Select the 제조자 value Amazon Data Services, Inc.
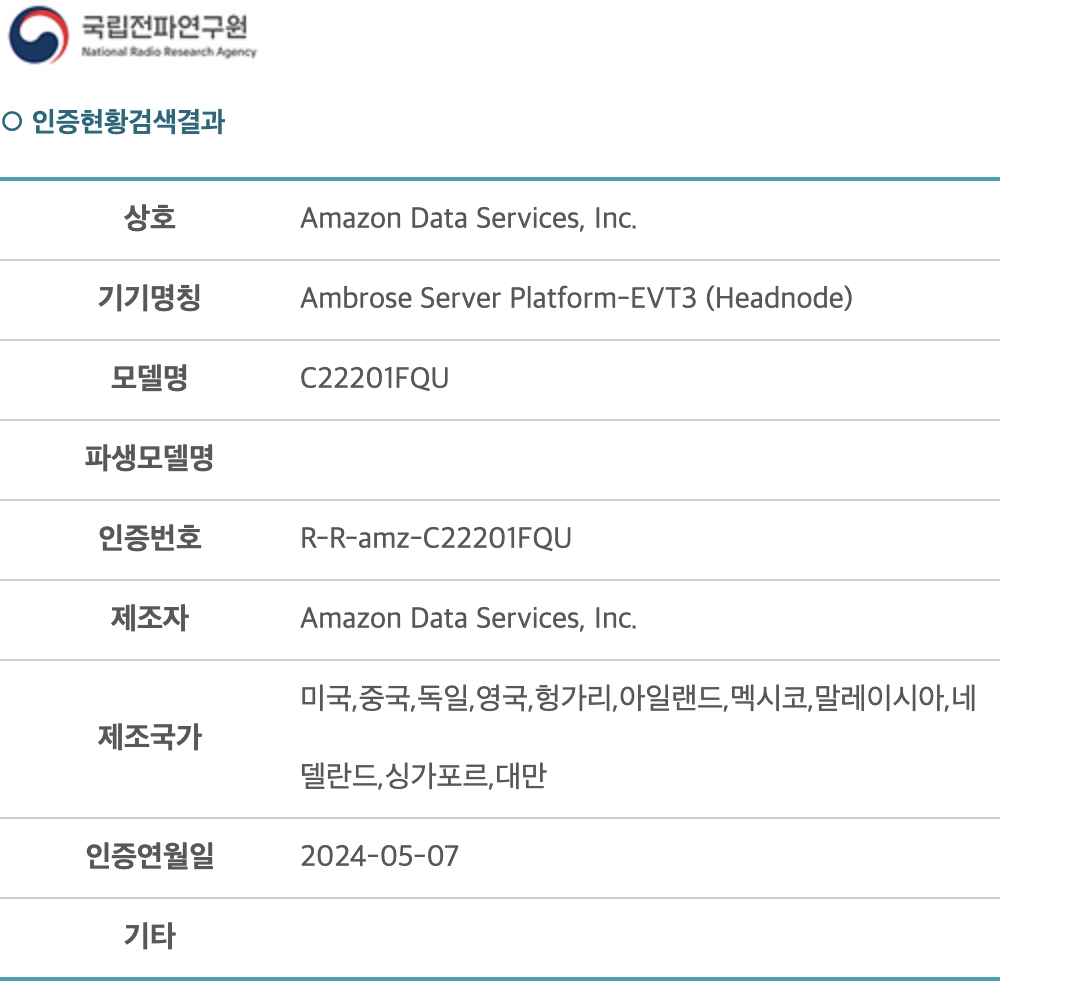 (x=468, y=618)
